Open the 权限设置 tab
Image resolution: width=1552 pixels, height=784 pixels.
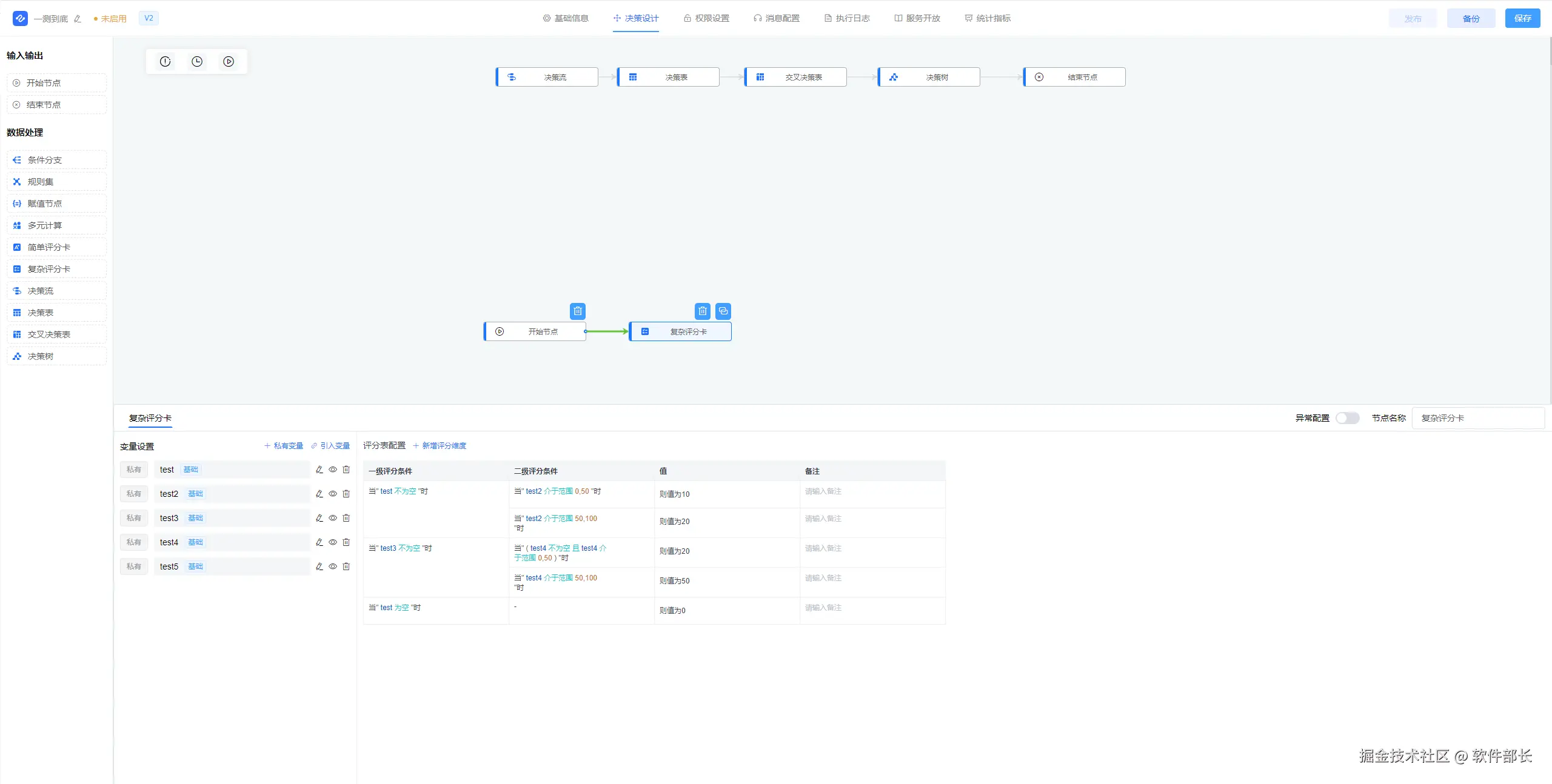pos(706,18)
